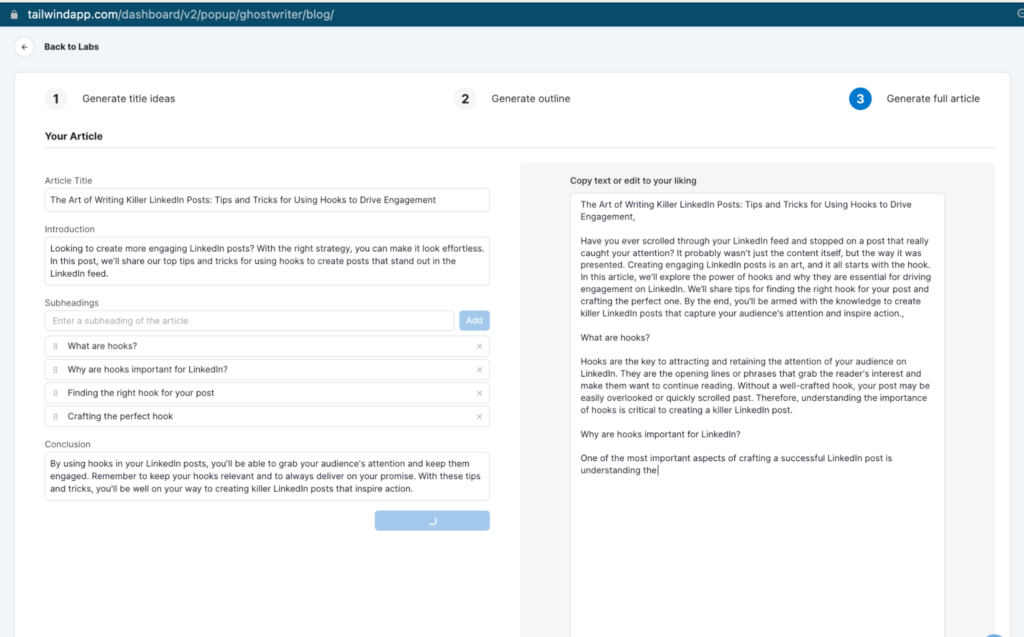The width and height of the screenshot is (1024, 637).
Task: Grab drag handle of 'What are hooks?' subheading
Action: coord(55,346)
